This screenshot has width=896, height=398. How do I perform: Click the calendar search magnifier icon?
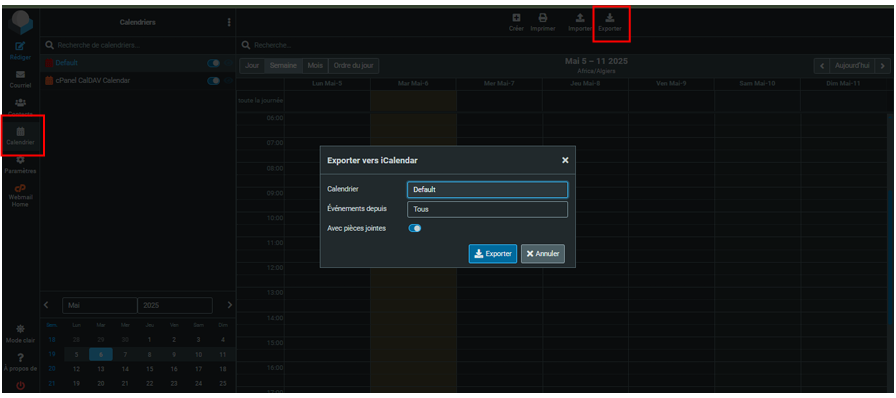tap(50, 45)
